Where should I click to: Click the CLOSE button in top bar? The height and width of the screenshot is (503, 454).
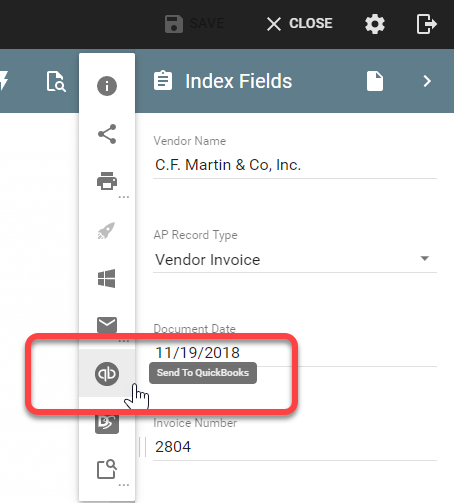[300, 24]
